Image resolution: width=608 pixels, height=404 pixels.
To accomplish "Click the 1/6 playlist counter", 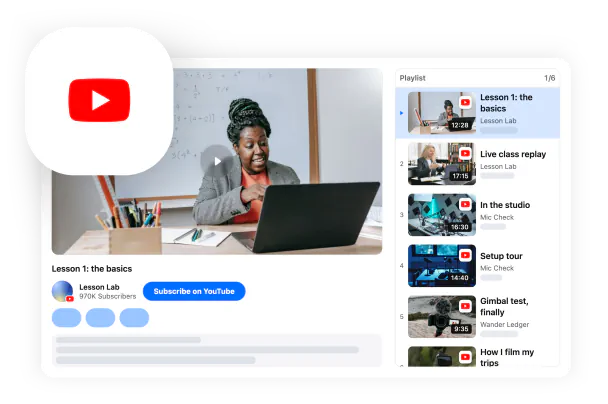I will click(549, 78).
